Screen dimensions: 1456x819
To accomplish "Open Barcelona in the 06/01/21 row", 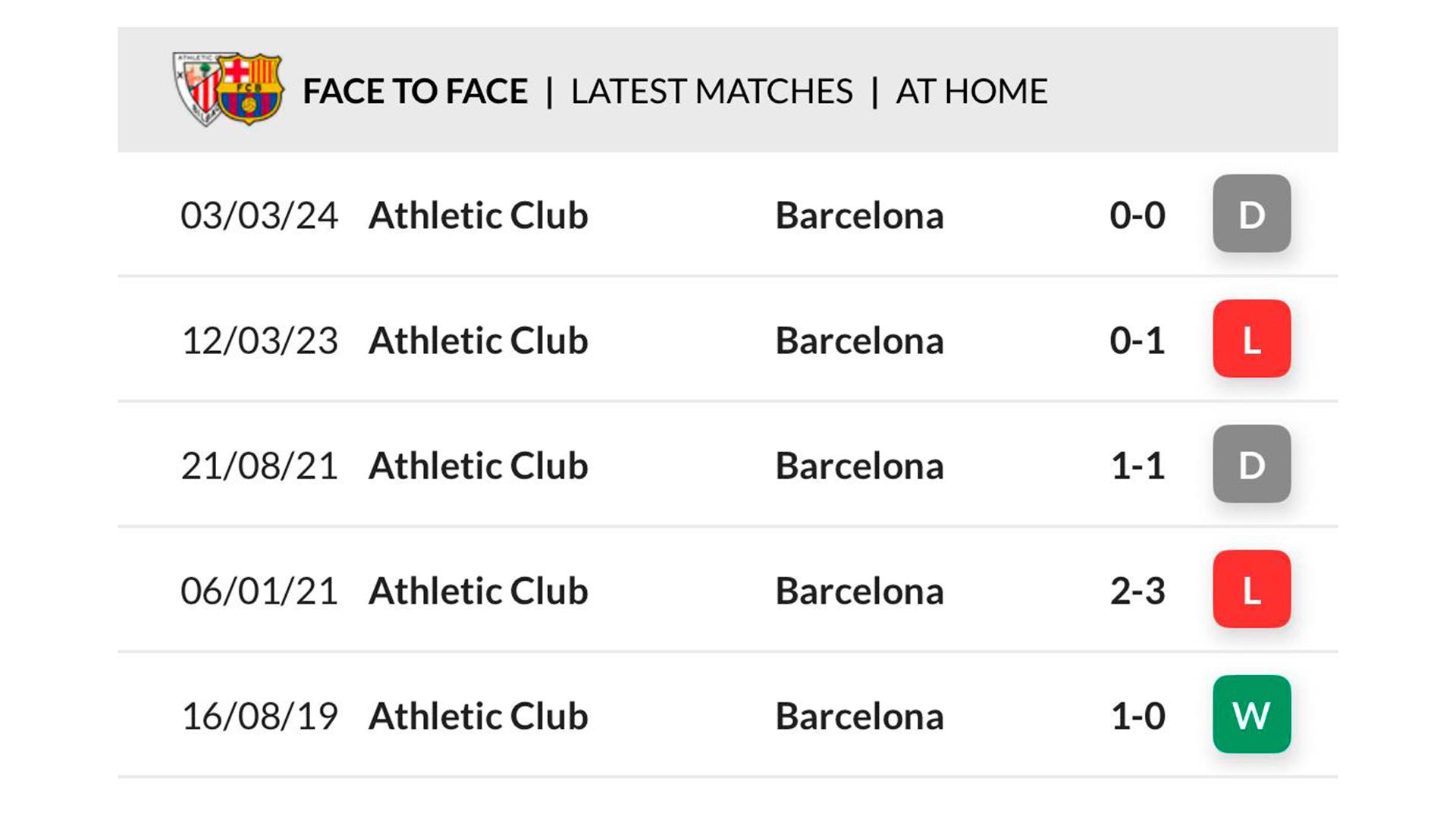I will click(859, 591).
